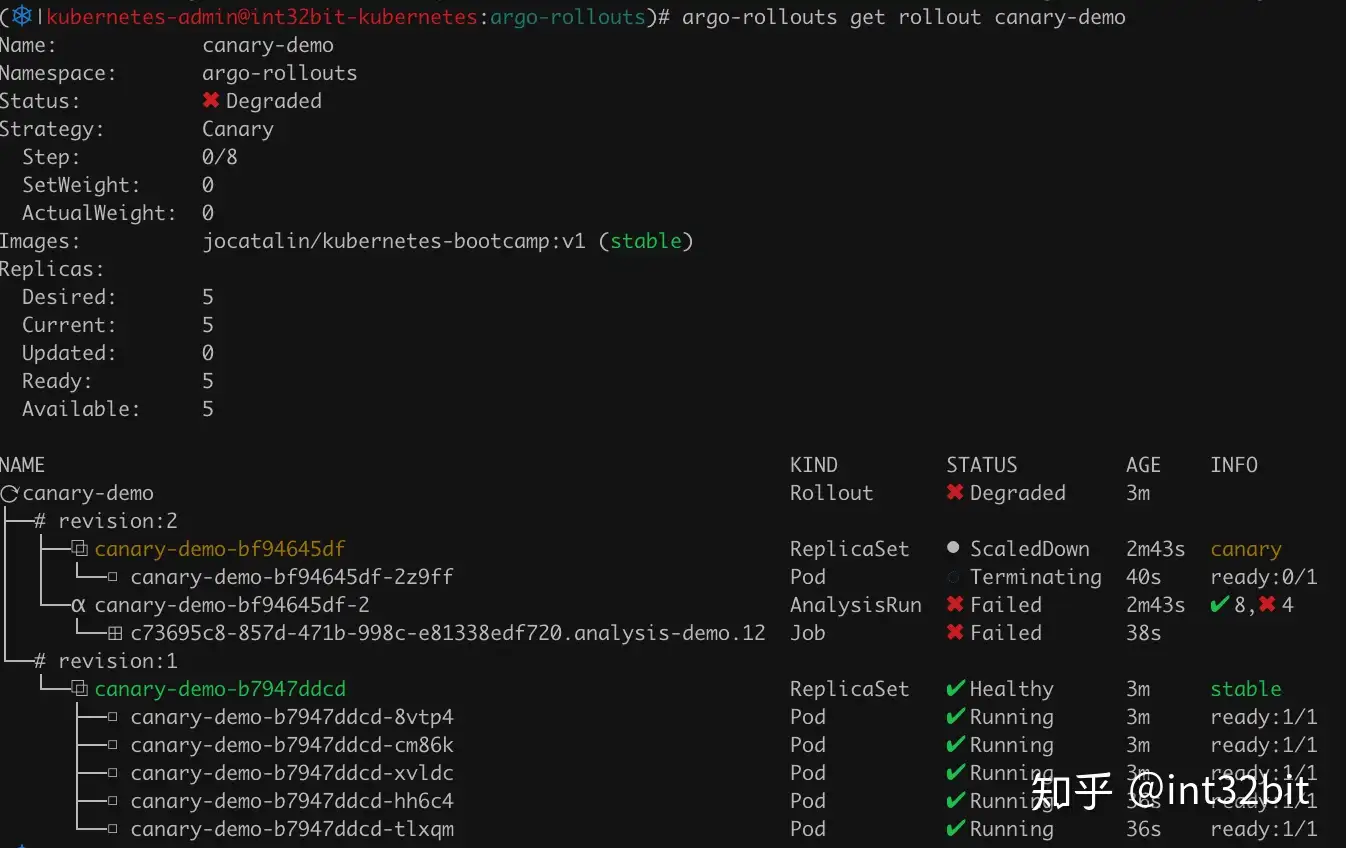Screen dimensions: 1346x848
Task: Click the Kubernetes helm icon in the prompt
Action: pyautogui.click(x=22, y=17)
